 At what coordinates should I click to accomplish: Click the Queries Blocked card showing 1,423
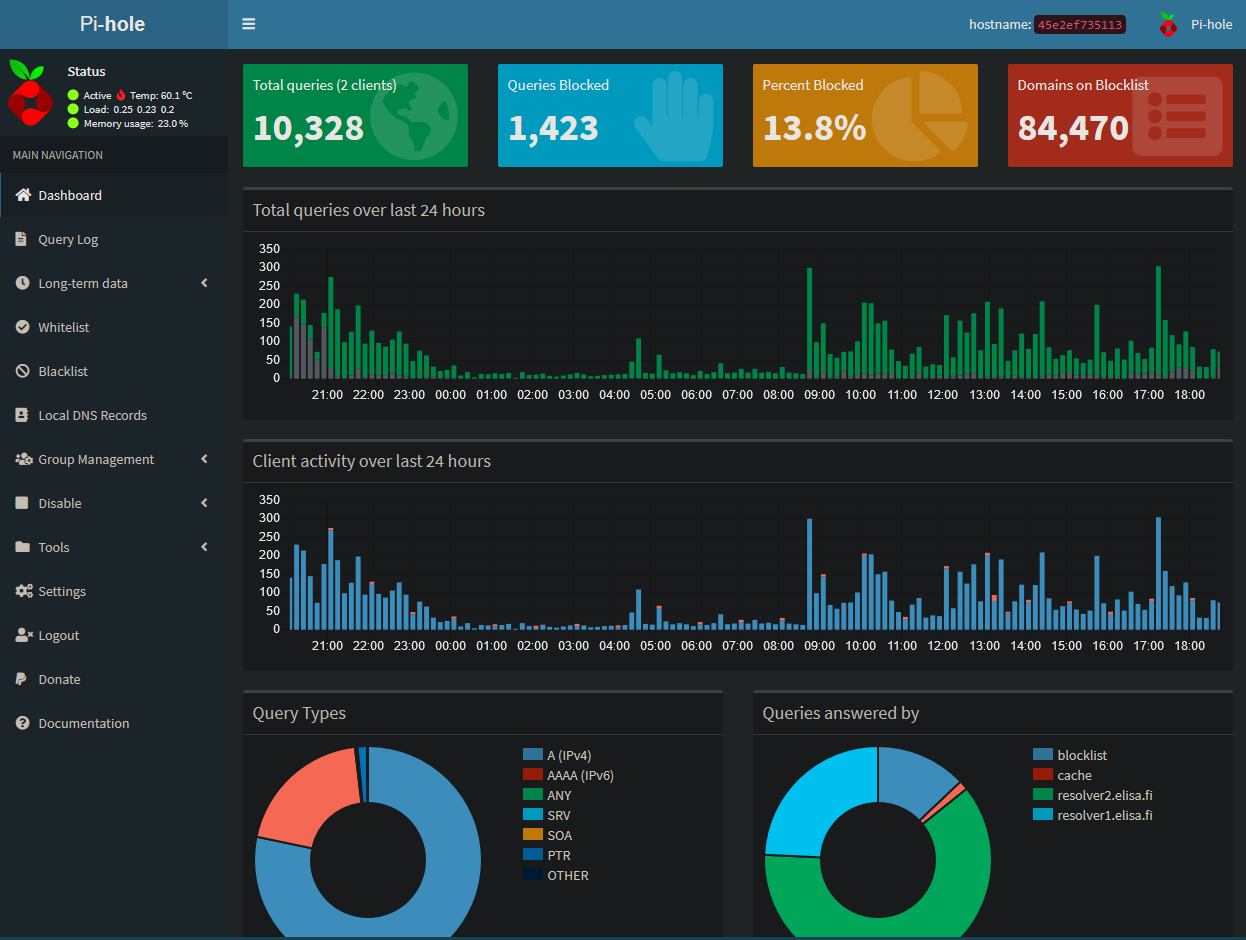tap(610, 115)
